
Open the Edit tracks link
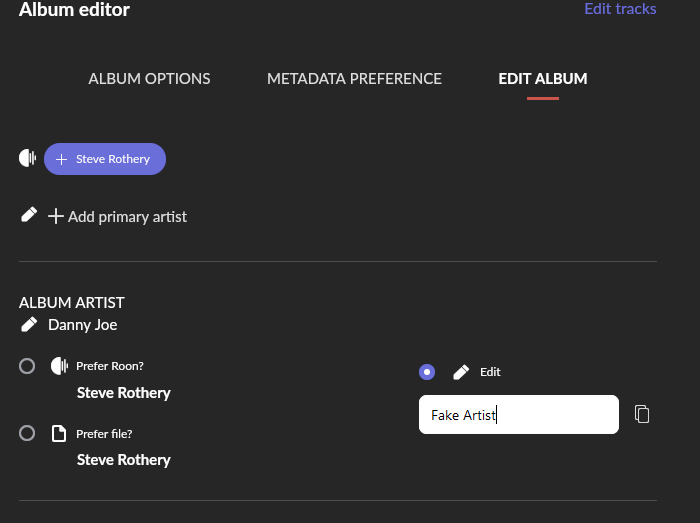pyautogui.click(x=620, y=9)
